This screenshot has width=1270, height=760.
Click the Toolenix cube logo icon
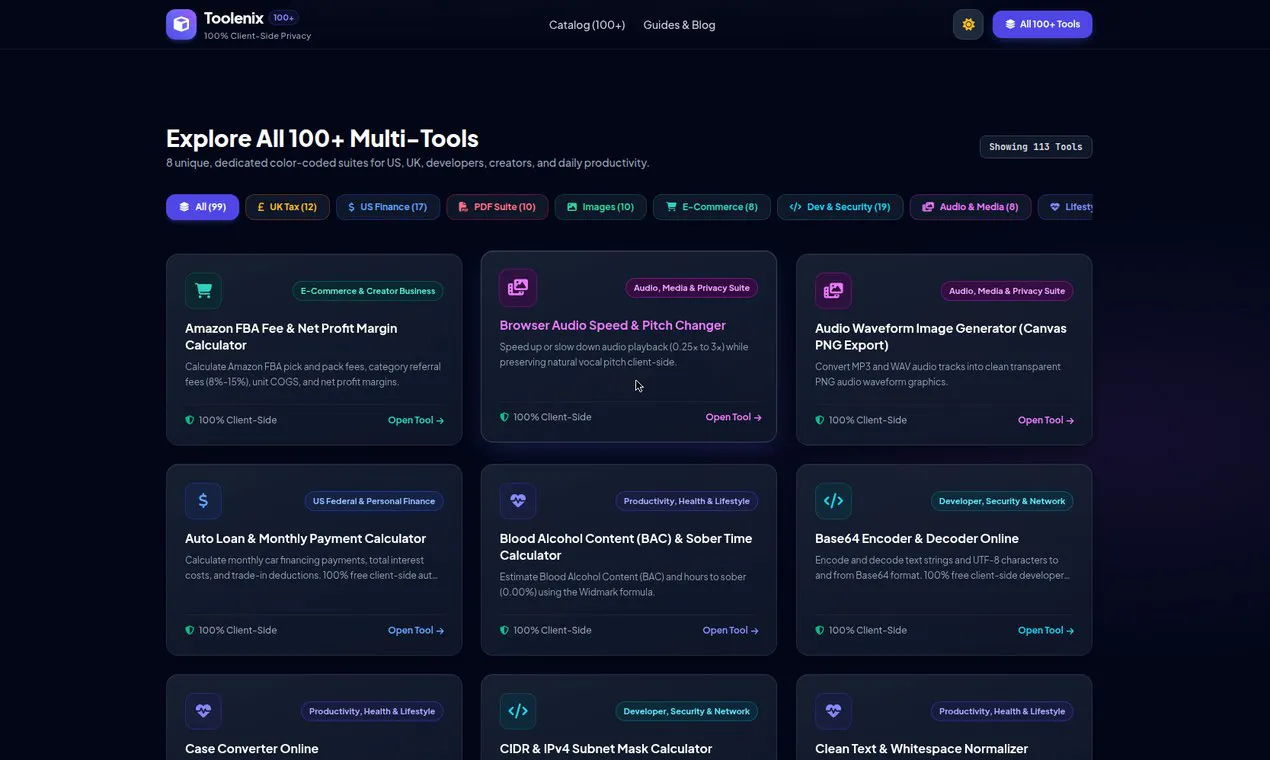pos(181,24)
